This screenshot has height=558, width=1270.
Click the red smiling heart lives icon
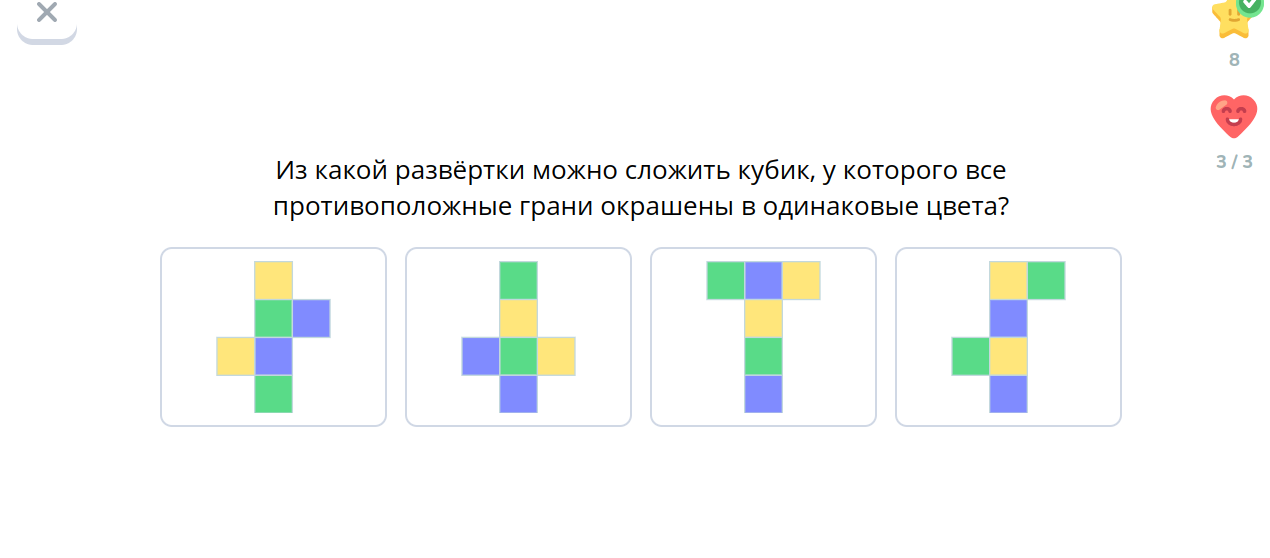point(1233,117)
